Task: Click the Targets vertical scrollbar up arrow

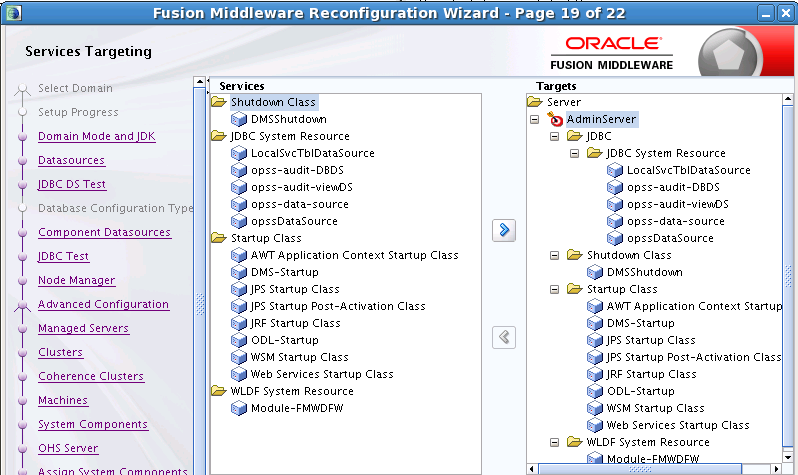Action: [x=788, y=99]
